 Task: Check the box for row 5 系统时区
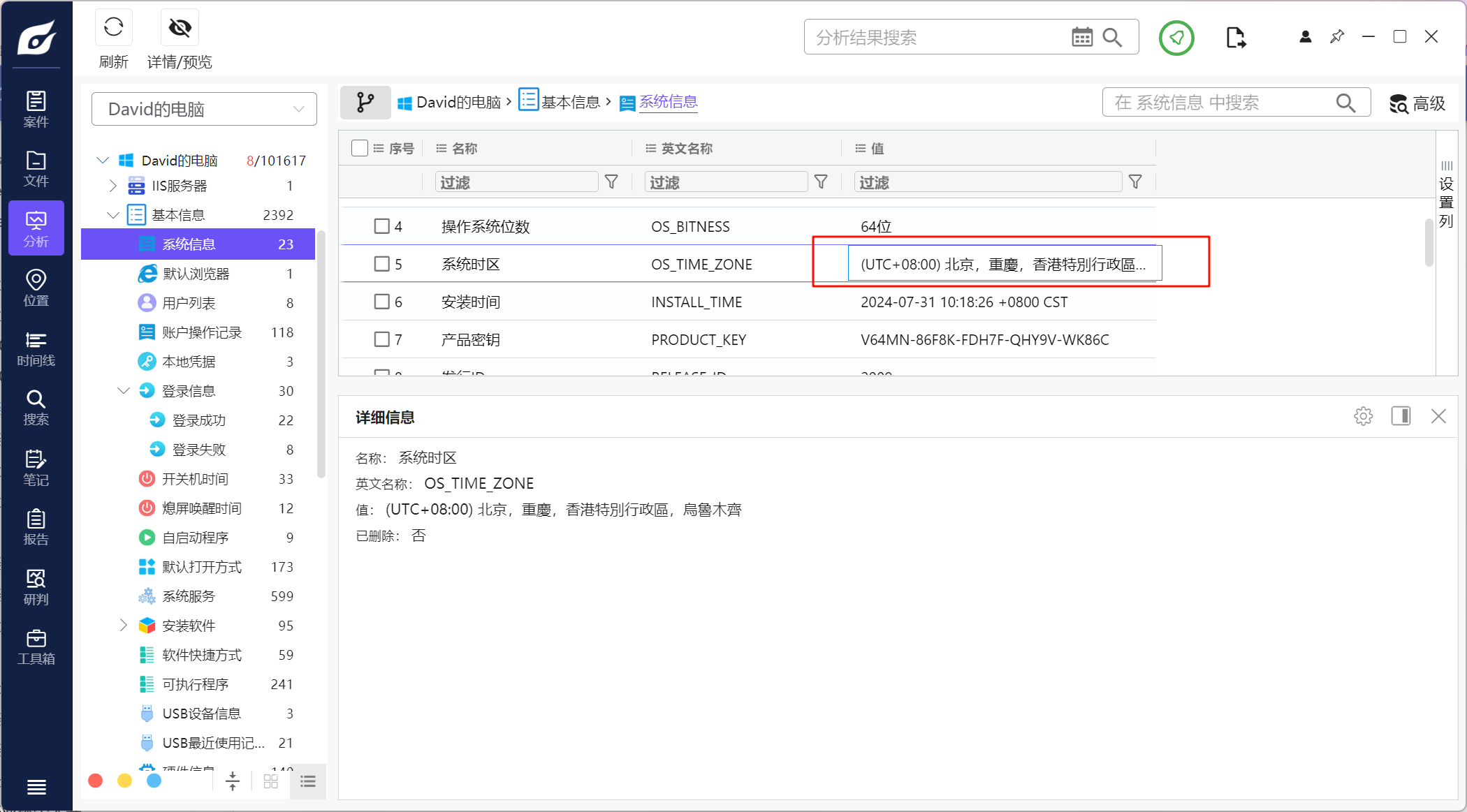pyautogui.click(x=381, y=264)
